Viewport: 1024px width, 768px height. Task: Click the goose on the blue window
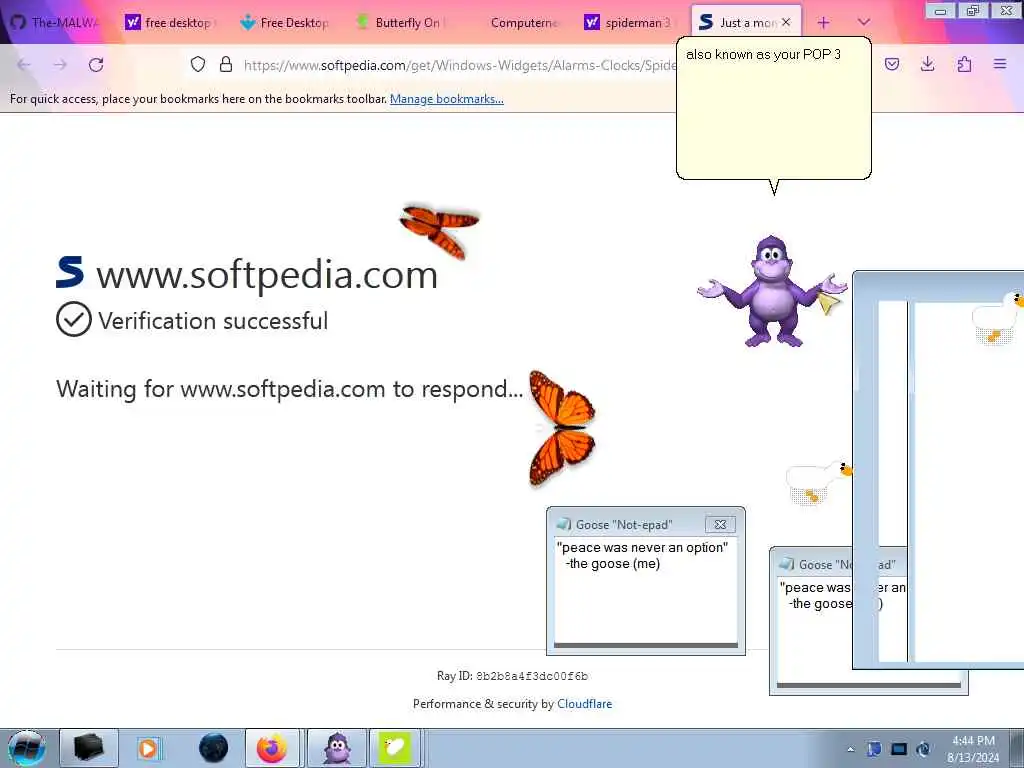(x=998, y=317)
